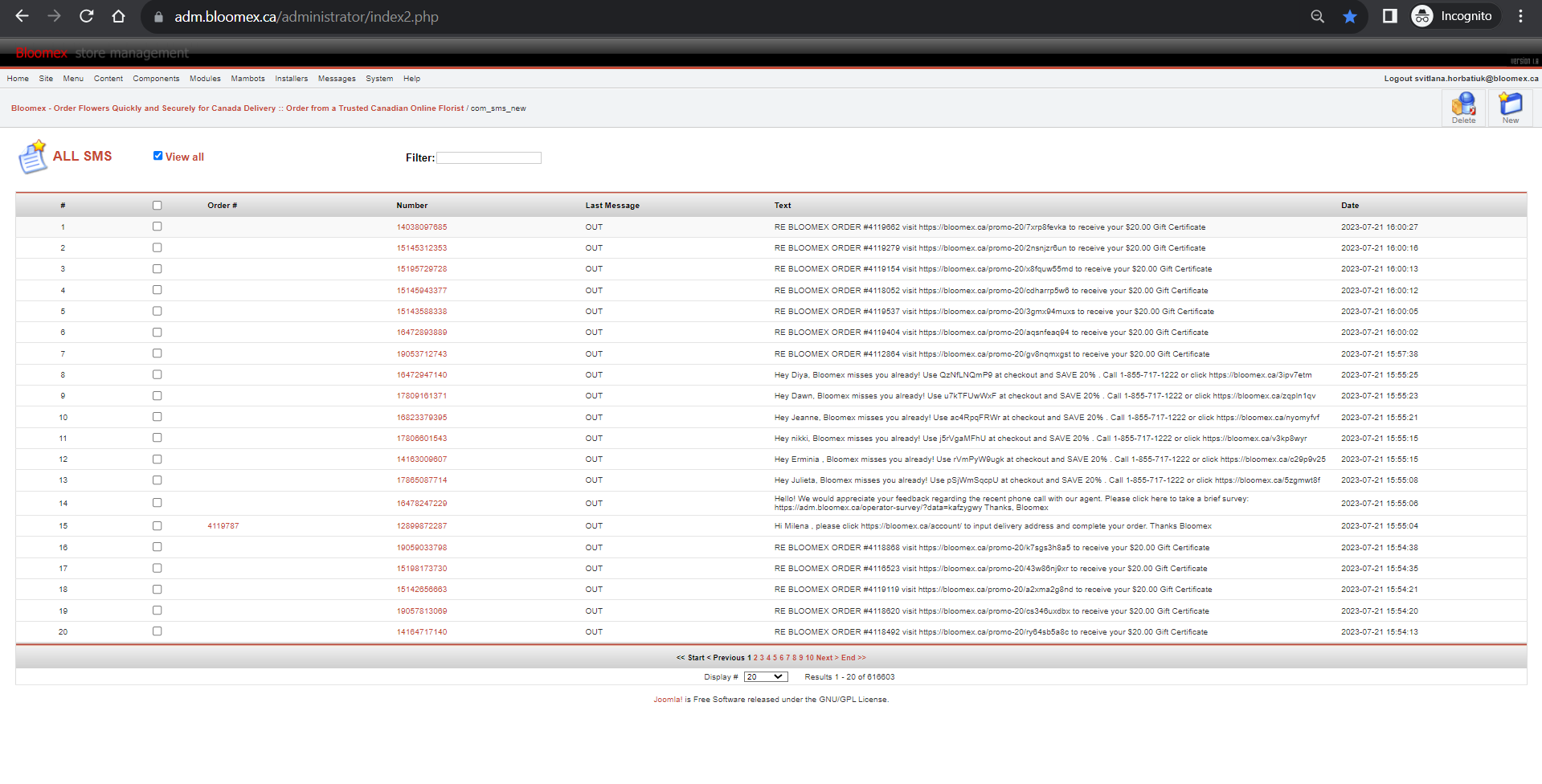Open the Home menu
This screenshot has height=784, width=1542.
coord(18,79)
